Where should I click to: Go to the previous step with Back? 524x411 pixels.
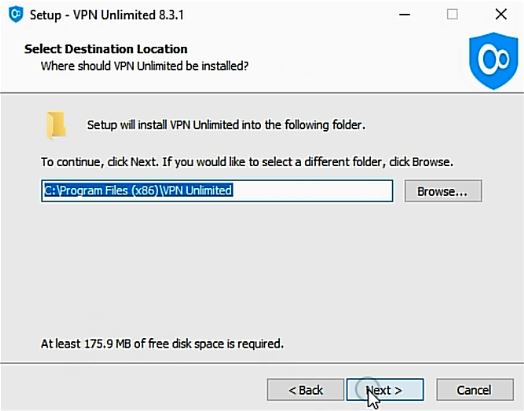tap(305, 390)
